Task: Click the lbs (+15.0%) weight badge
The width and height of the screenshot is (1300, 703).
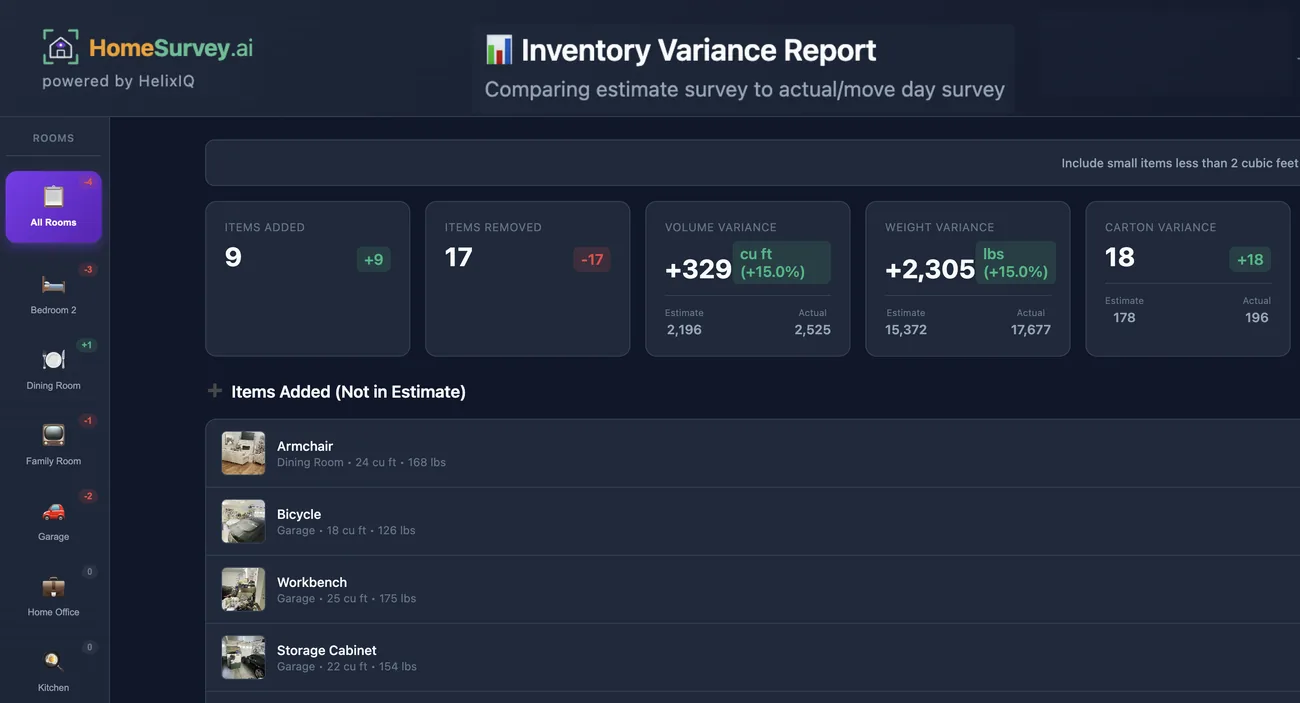Action: [x=1016, y=262]
